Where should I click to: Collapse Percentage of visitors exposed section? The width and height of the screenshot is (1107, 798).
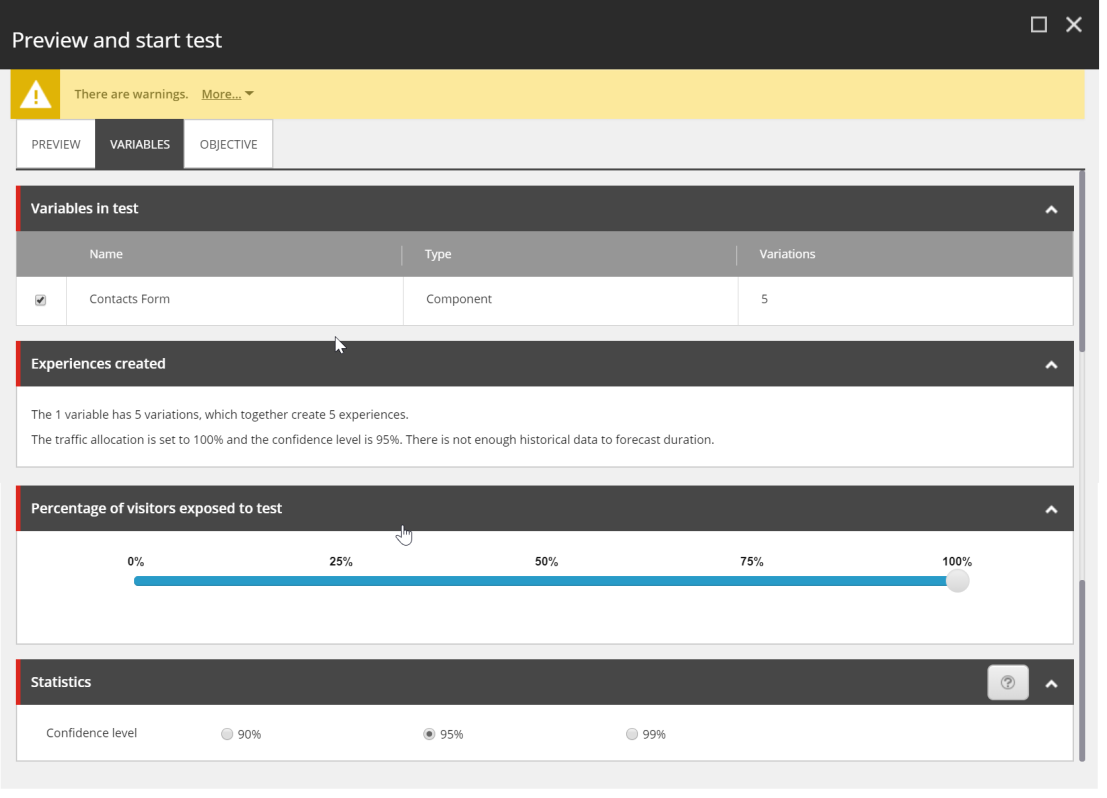[1051, 510]
